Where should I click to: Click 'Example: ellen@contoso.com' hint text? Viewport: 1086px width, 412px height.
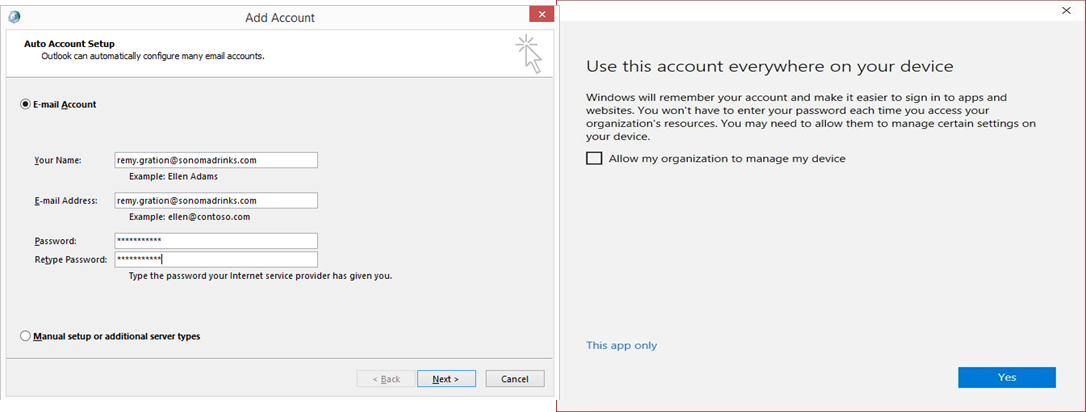189,217
